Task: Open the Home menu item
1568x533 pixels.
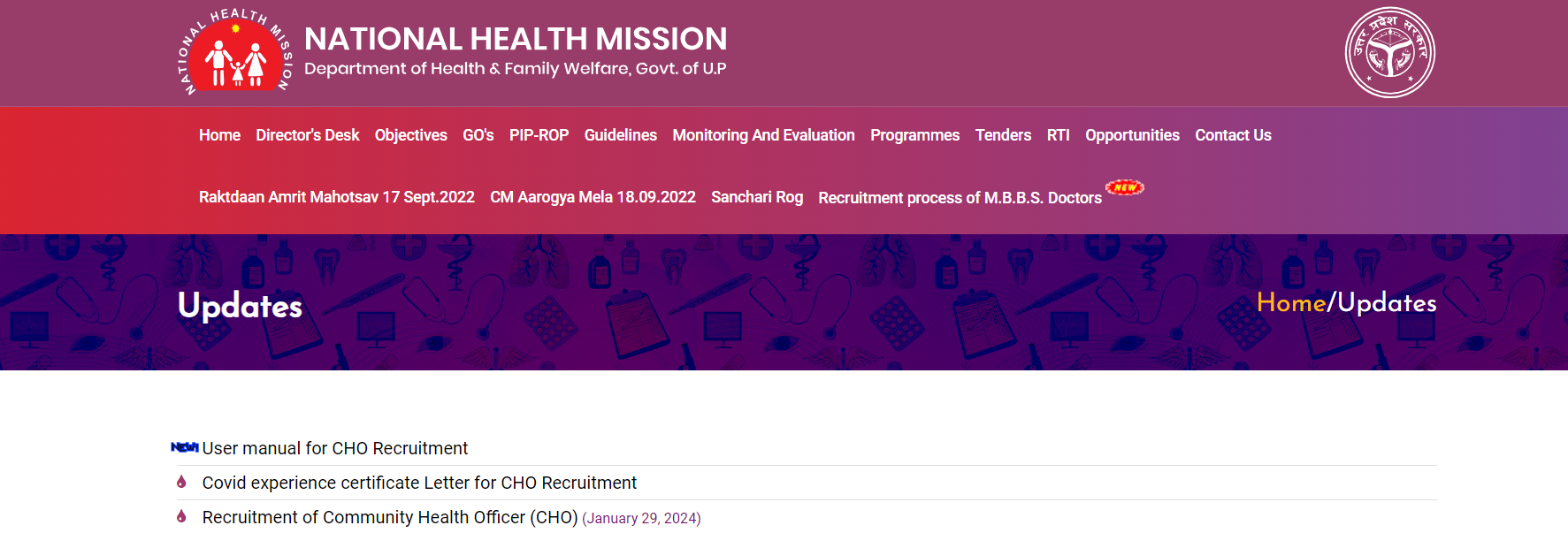Action: (x=219, y=135)
